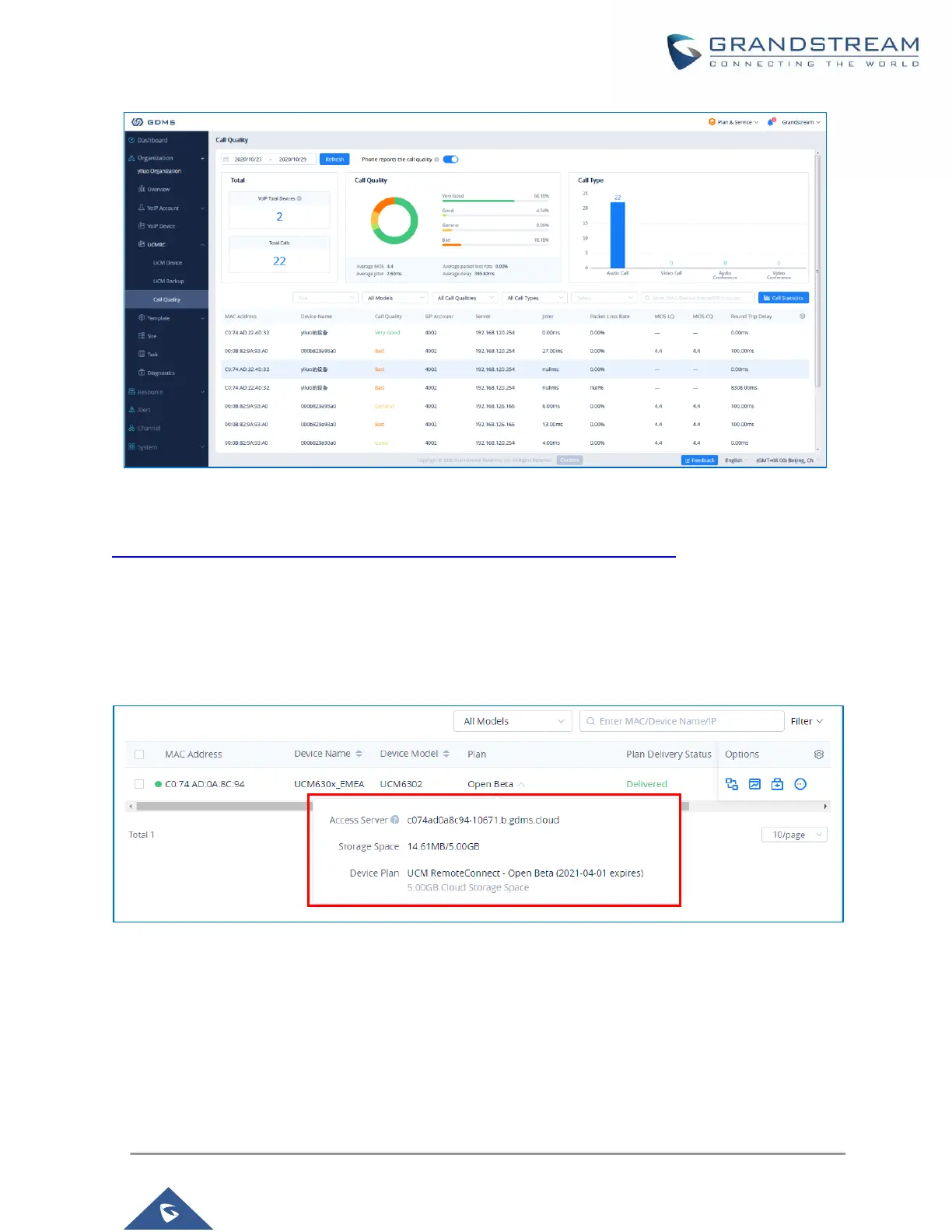952x1232 pixels.
Task: Click the MAC address C0:74:AD:0A:8C:94
Action: click(x=205, y=784)
